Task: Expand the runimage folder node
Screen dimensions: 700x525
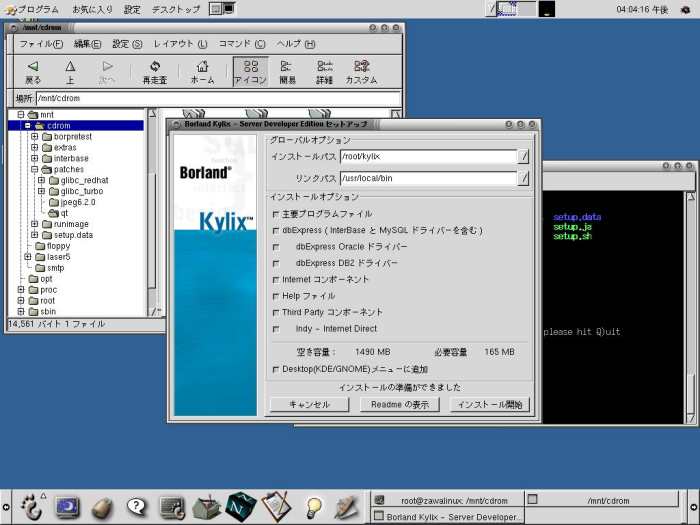Action: point(34,224)
